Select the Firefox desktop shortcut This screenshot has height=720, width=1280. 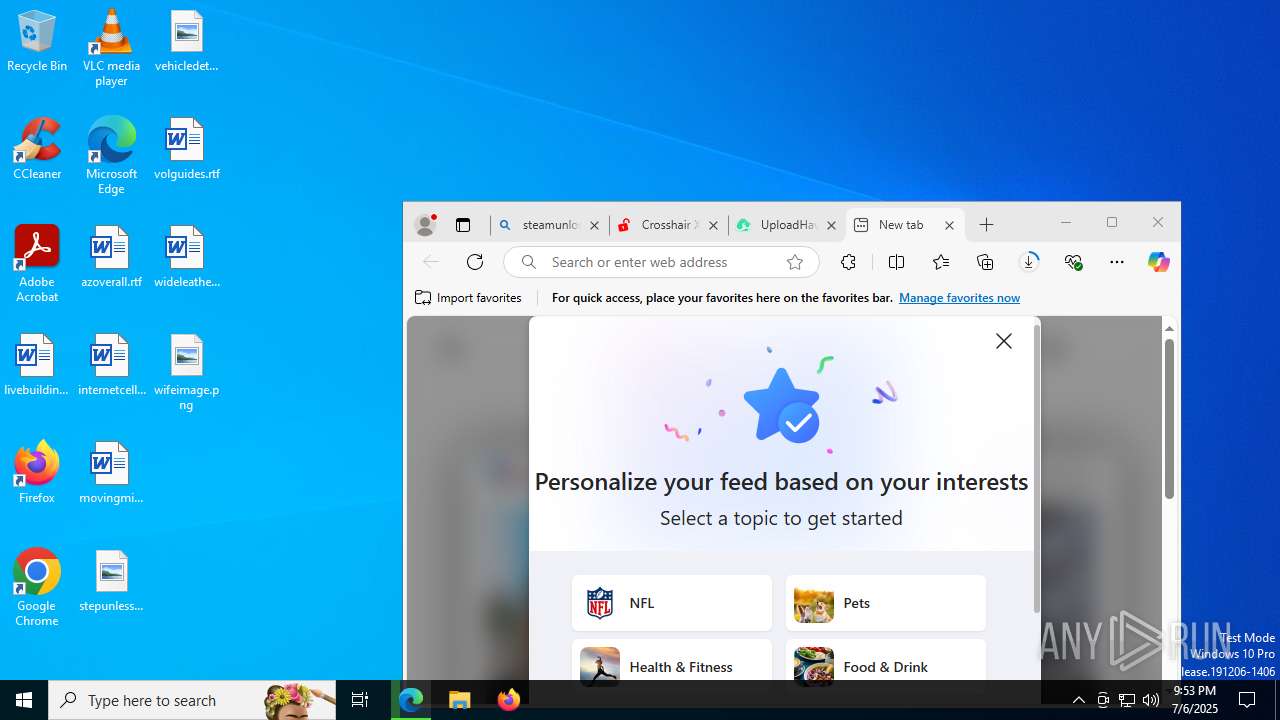[x=37, y=473]
